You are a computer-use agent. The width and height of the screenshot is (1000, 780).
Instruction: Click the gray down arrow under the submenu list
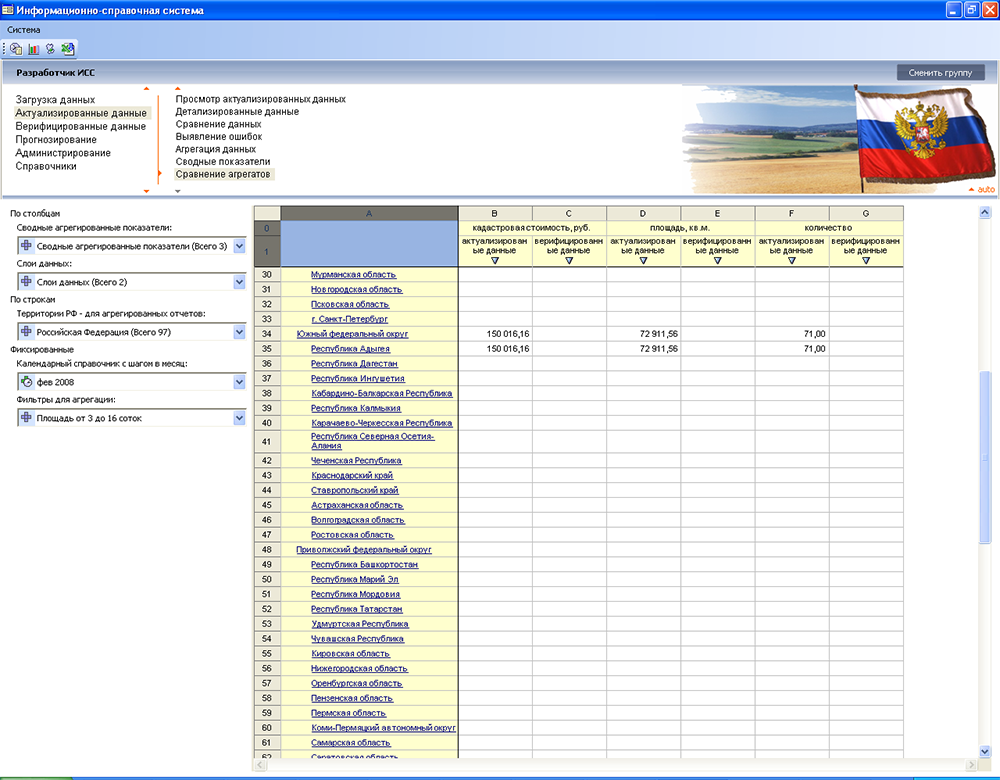(178, 189)
